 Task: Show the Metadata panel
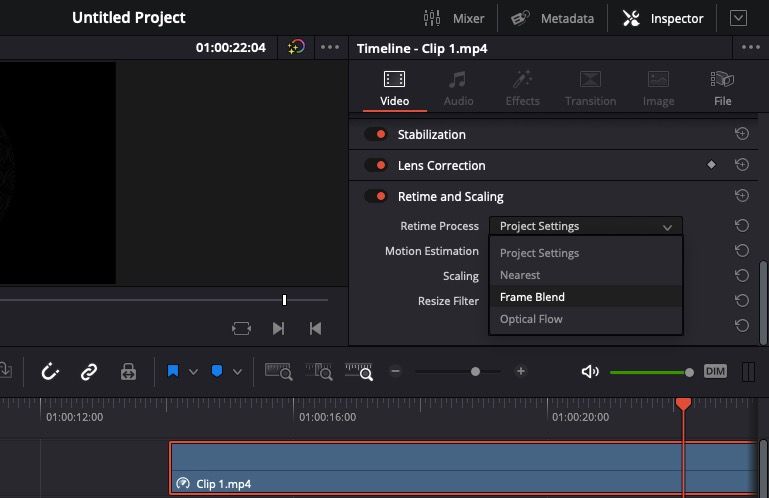(x=553, y=18)
